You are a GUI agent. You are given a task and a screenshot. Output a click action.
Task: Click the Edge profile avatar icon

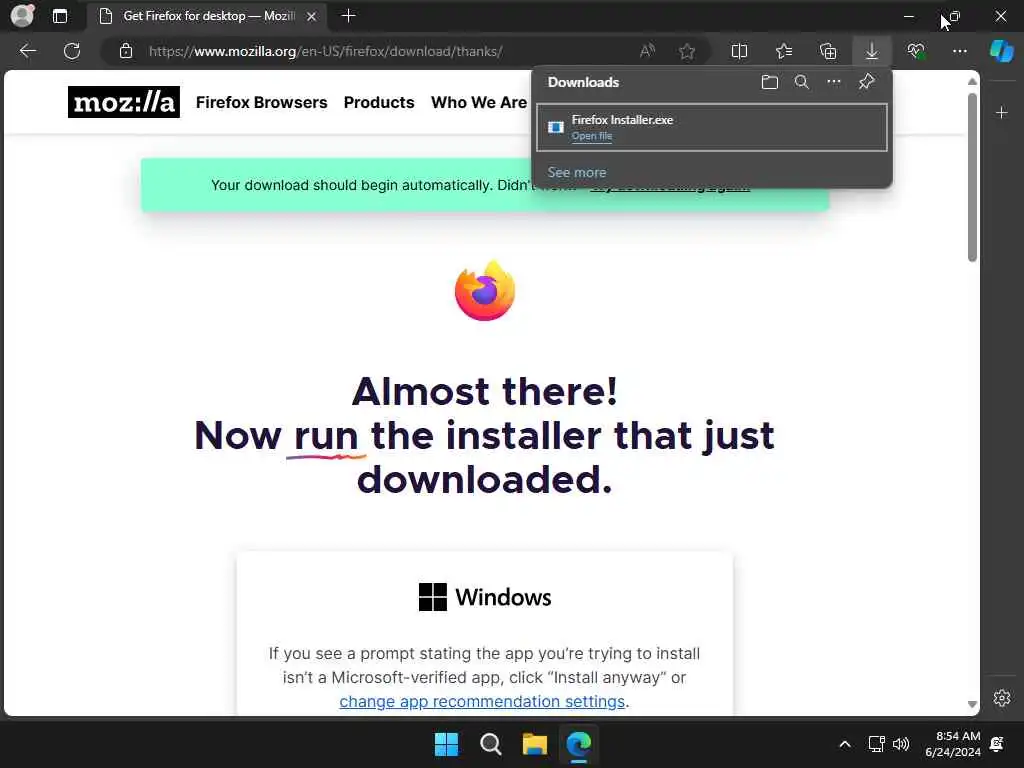[x=22, y=16]
